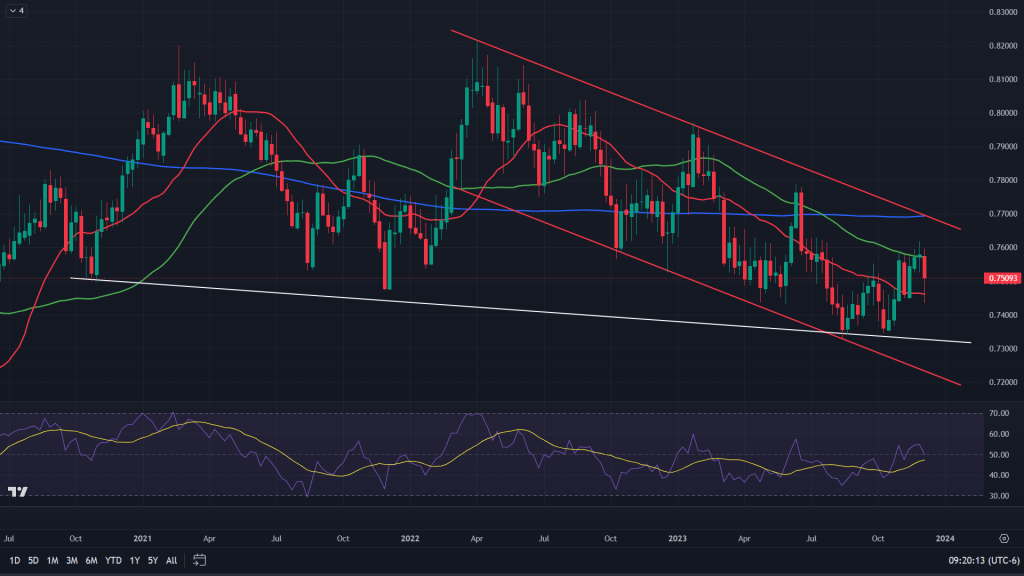1024x576 pixels.
Task: Select the 1Y time range
Action: coord(134,560)
